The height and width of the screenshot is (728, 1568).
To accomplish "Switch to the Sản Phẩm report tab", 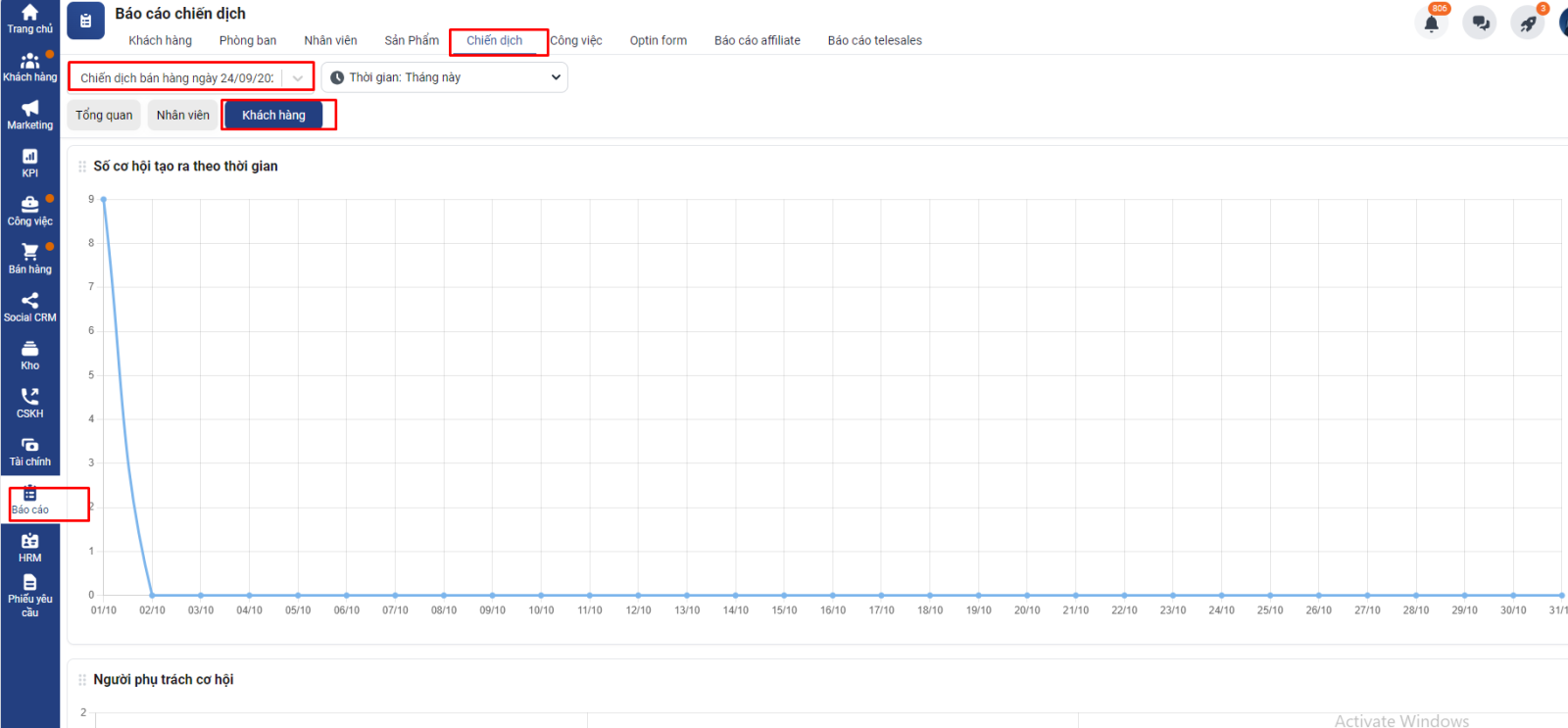I will click(412, 40).
